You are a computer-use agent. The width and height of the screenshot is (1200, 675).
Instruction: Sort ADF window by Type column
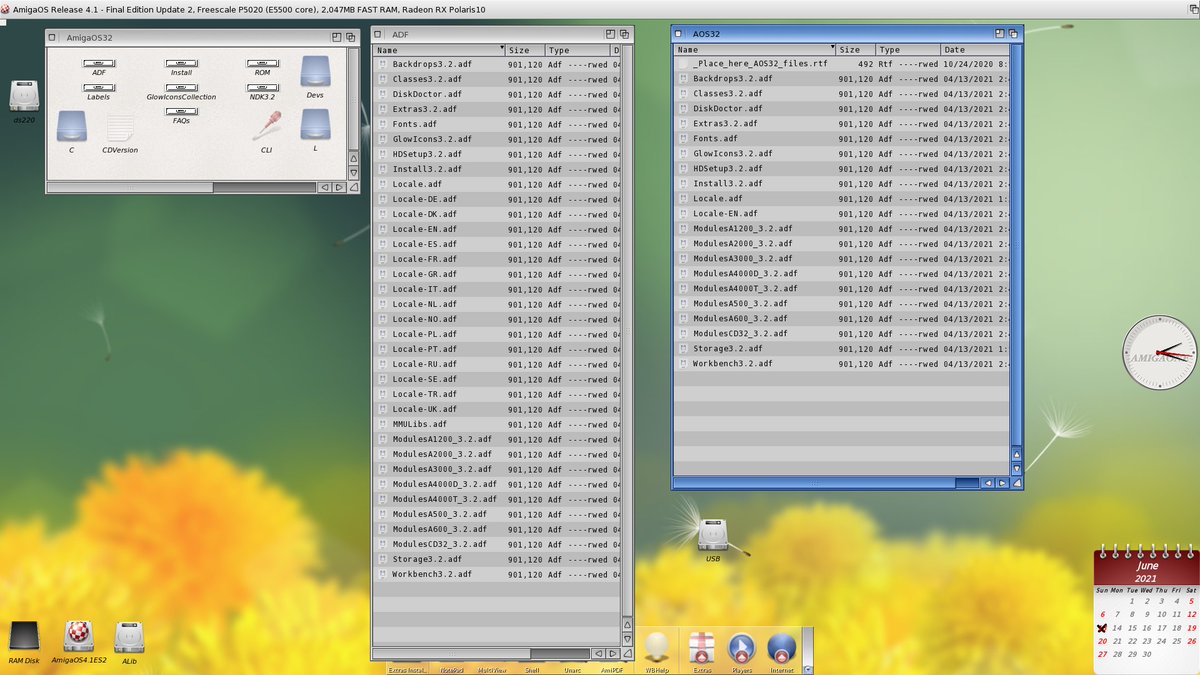577,50
